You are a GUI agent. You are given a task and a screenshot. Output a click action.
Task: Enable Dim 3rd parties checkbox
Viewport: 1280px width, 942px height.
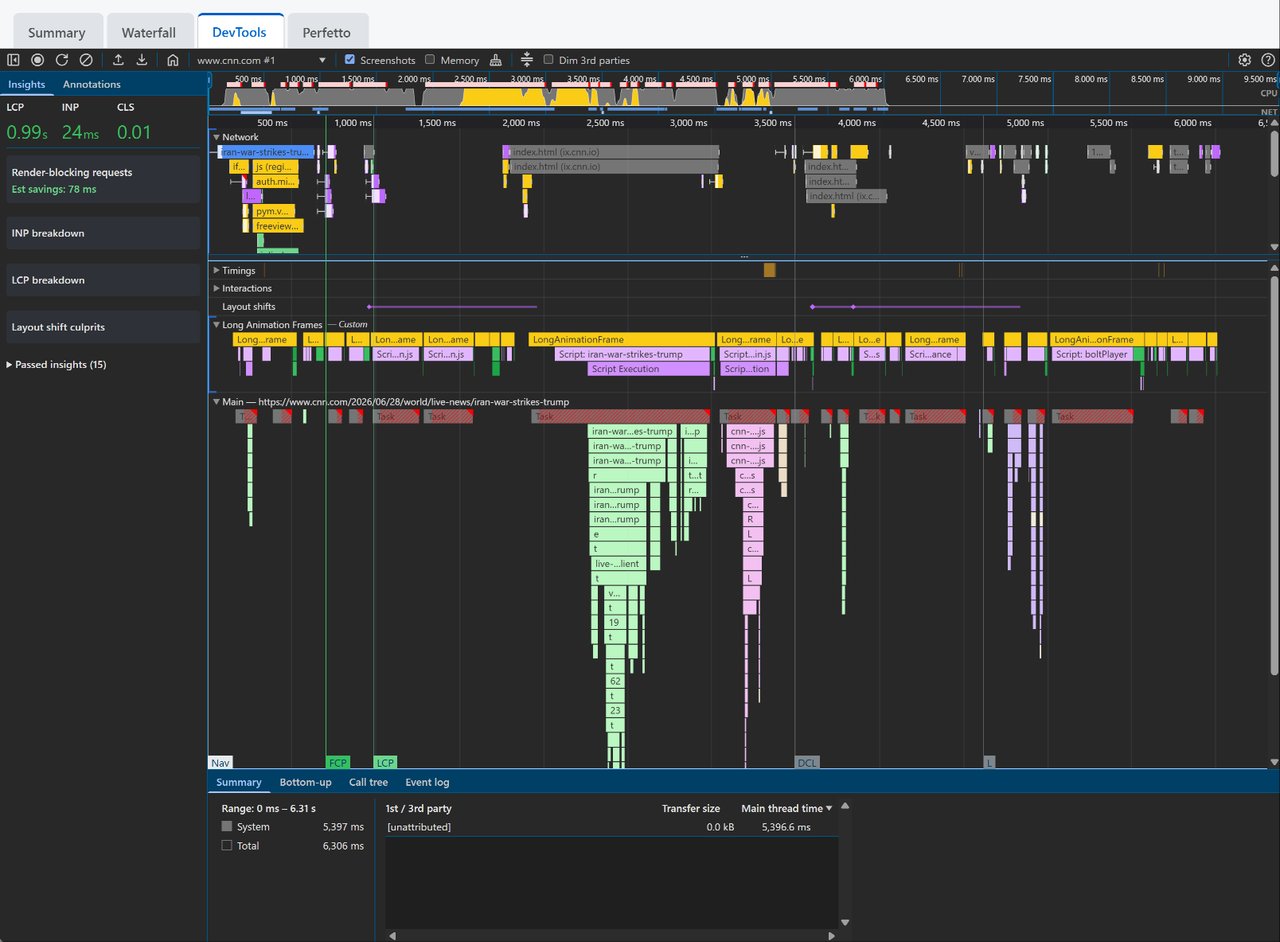click(548, 60)
